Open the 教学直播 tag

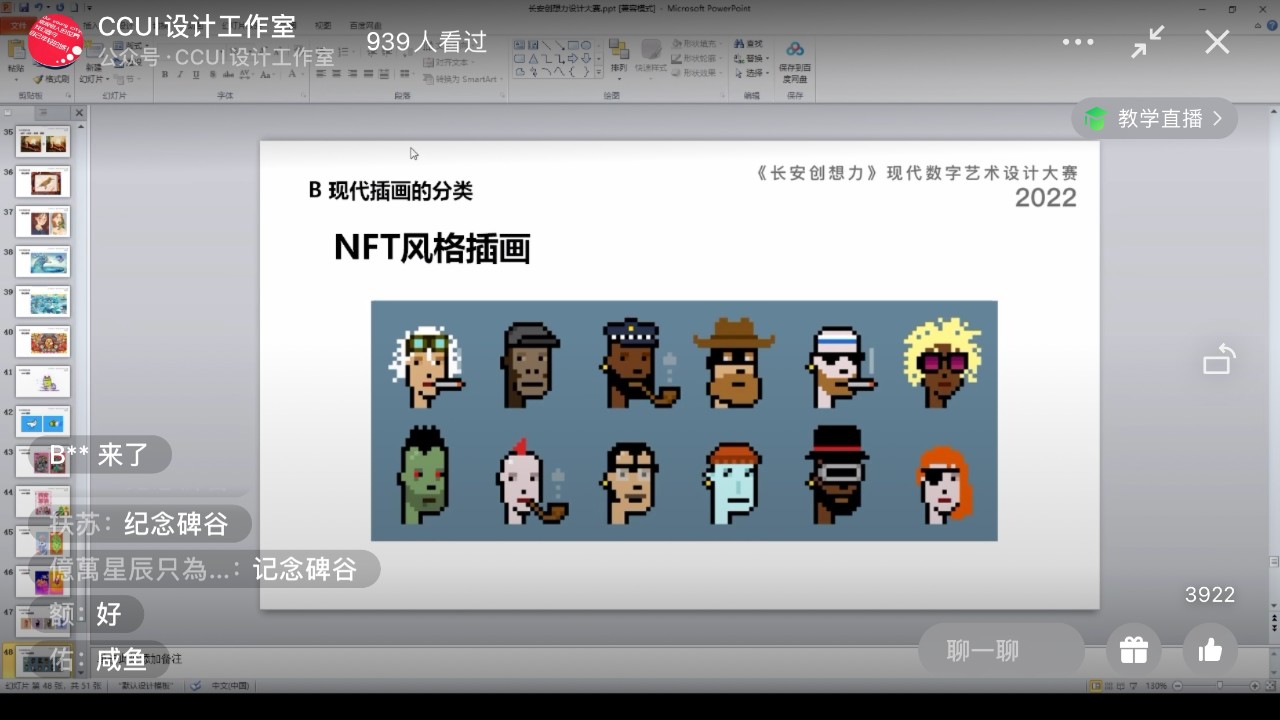click(x=1155, y=119)
